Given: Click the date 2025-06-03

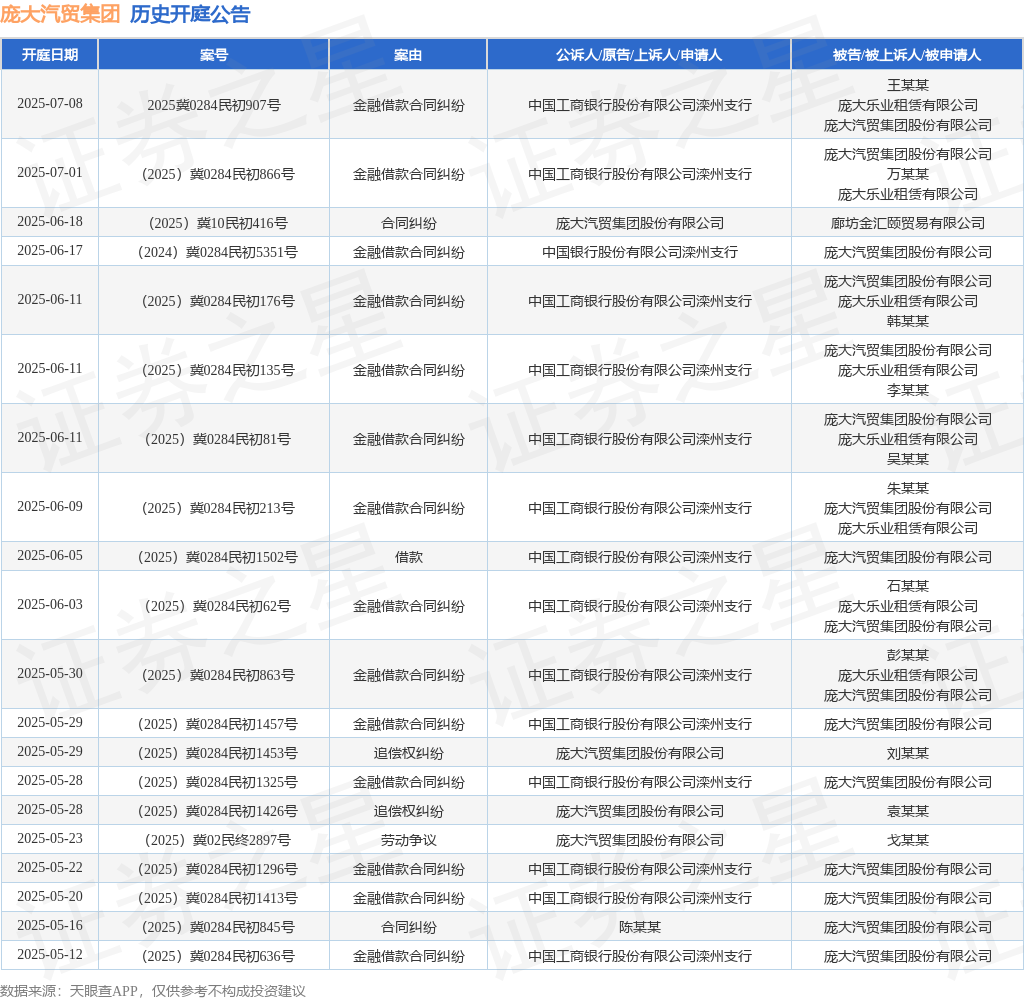Looking at the screenshot, I should [x=50, y=604].
